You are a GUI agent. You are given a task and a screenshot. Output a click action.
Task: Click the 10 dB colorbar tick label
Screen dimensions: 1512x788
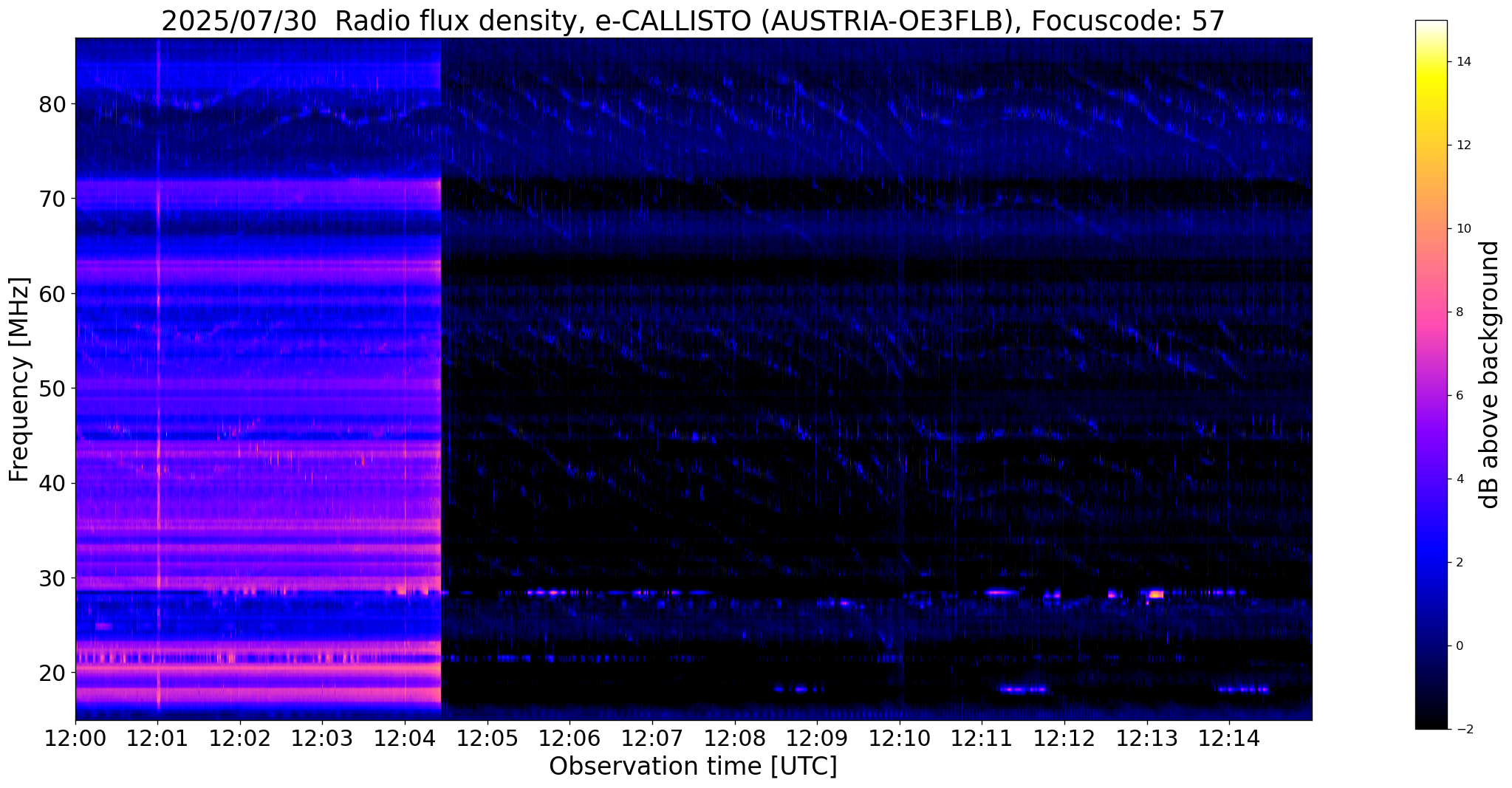pyautogui.click(x=1465, y=229)
